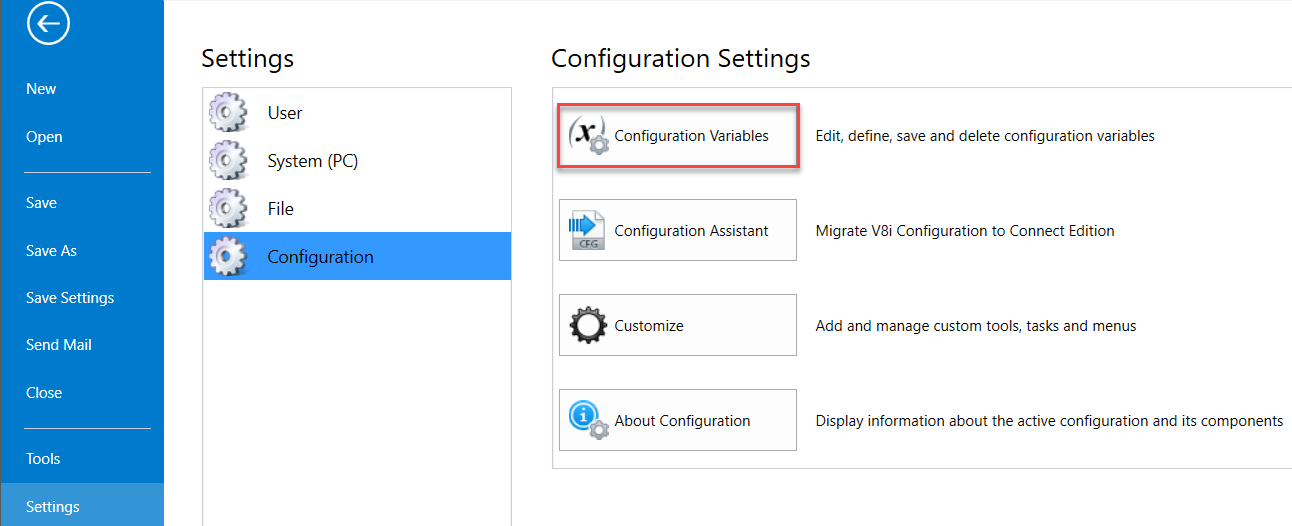Open the Tools backstage tab

(x=43, y=459)
